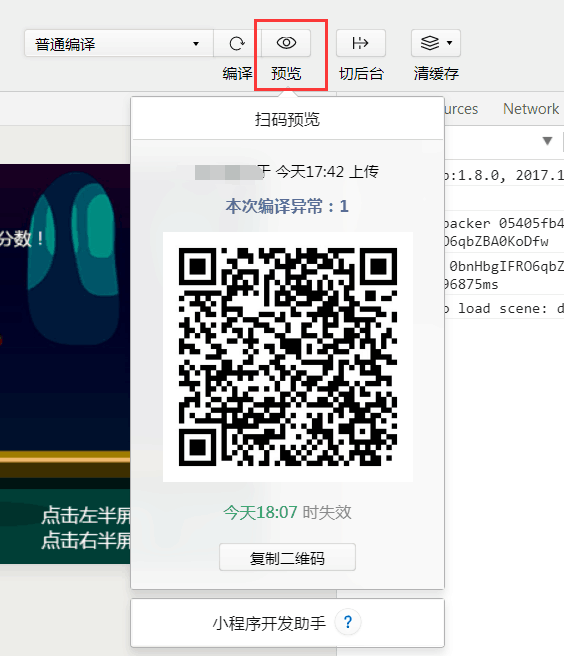This screenshot has width=564, height=656.
Task: Open the question mark help icon
Action: click(348, 623)
